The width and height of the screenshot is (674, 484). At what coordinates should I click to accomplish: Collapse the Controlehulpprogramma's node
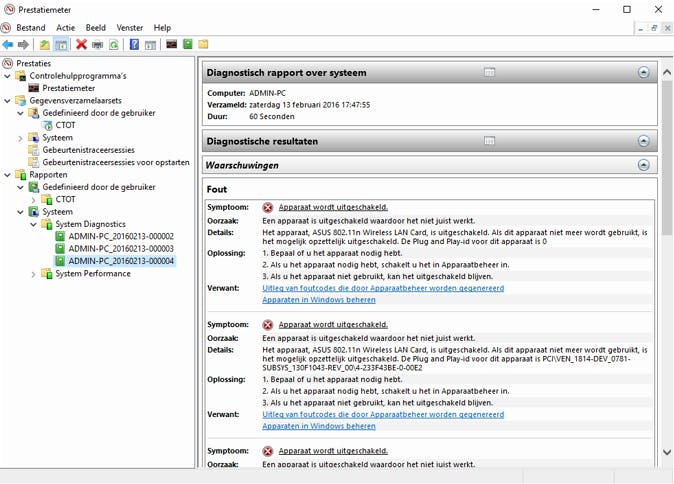pos(7,76)
